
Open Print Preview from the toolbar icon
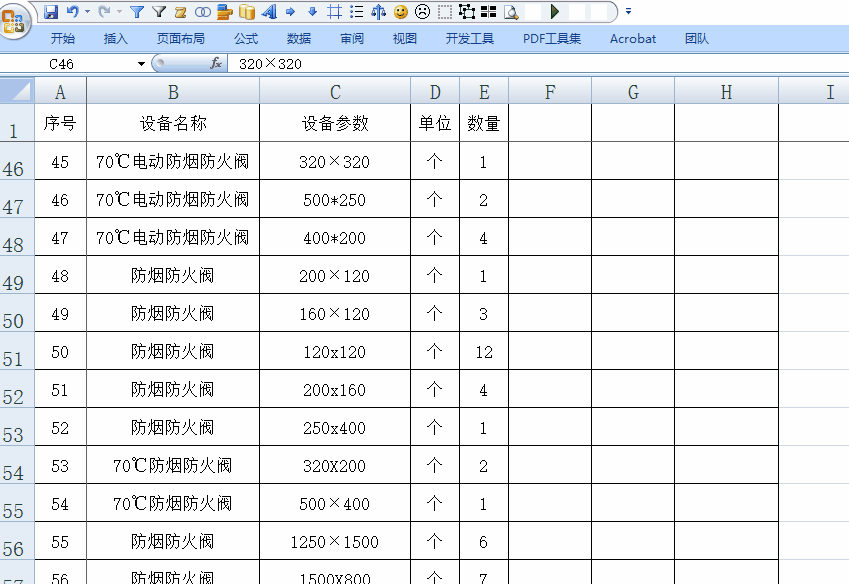coord(509,11)
